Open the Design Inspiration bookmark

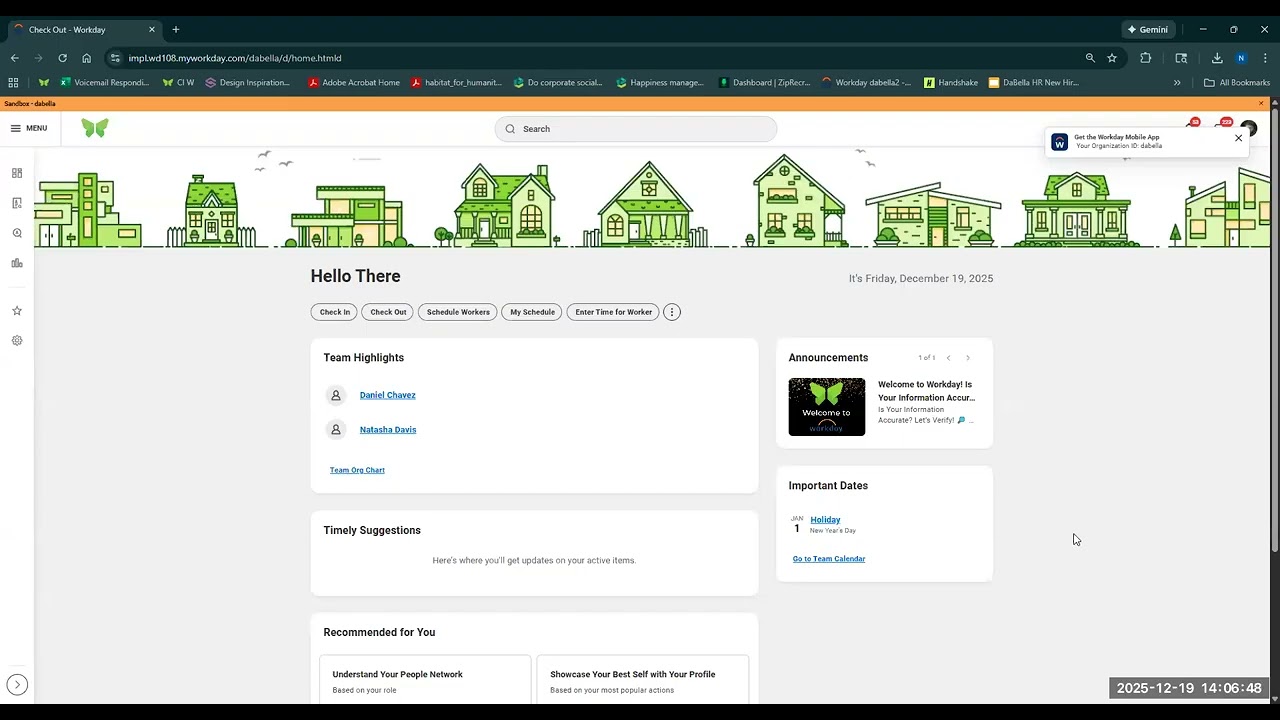click(x=248, y=83)
